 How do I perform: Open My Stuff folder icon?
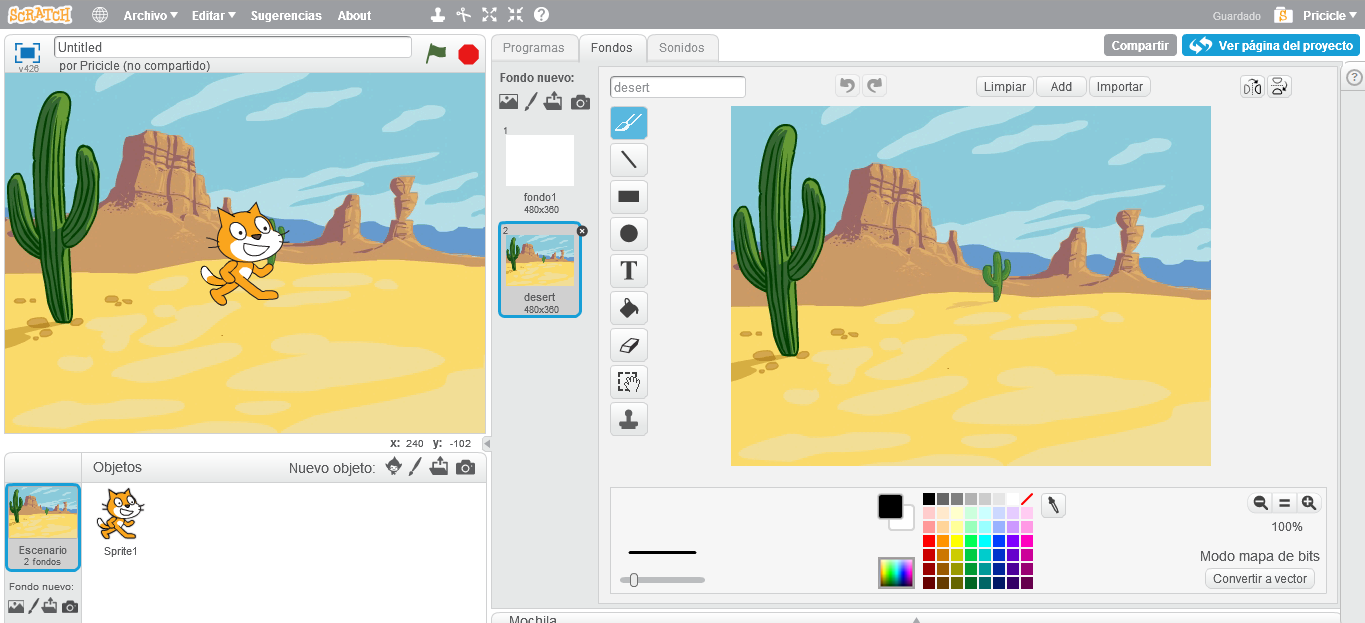[x=1284, y=15]
